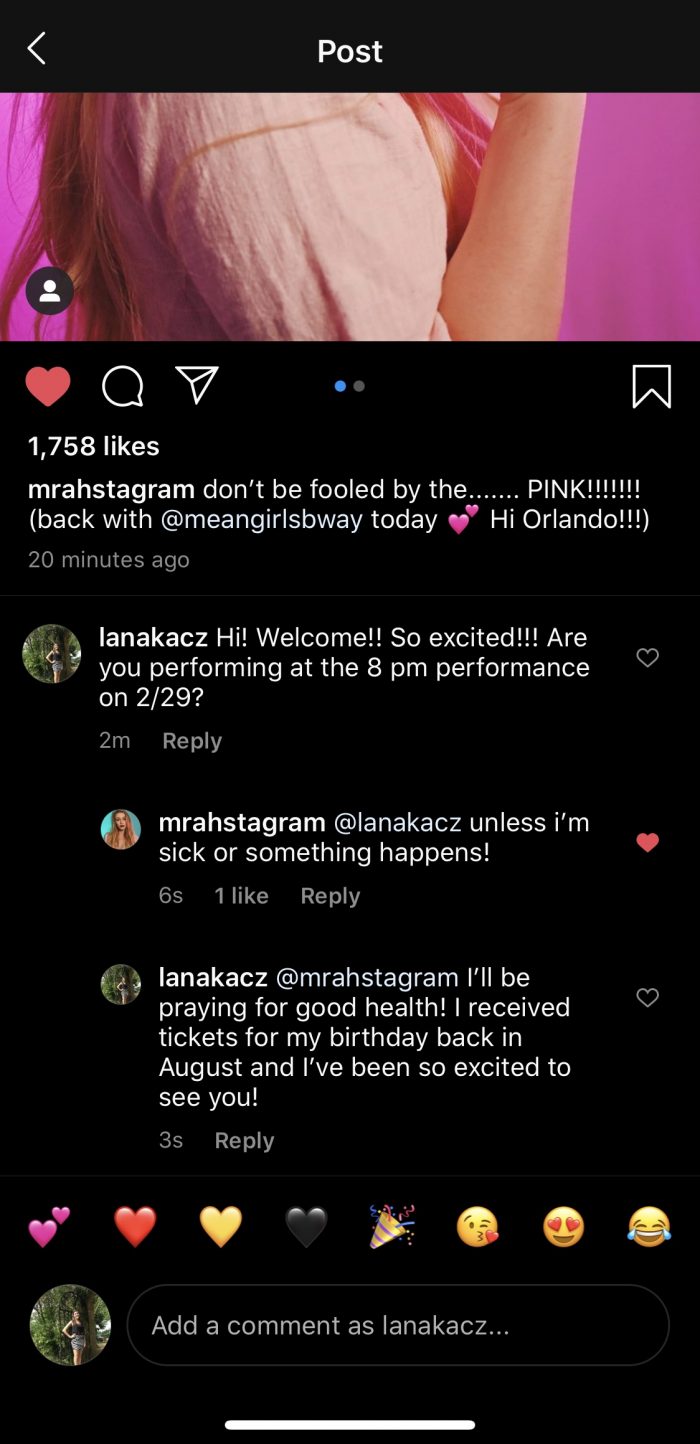This screenshot has width=700, height=1444.
Task: Insert the crying-laughing emoji
Action: click(x=649, y=1227)
